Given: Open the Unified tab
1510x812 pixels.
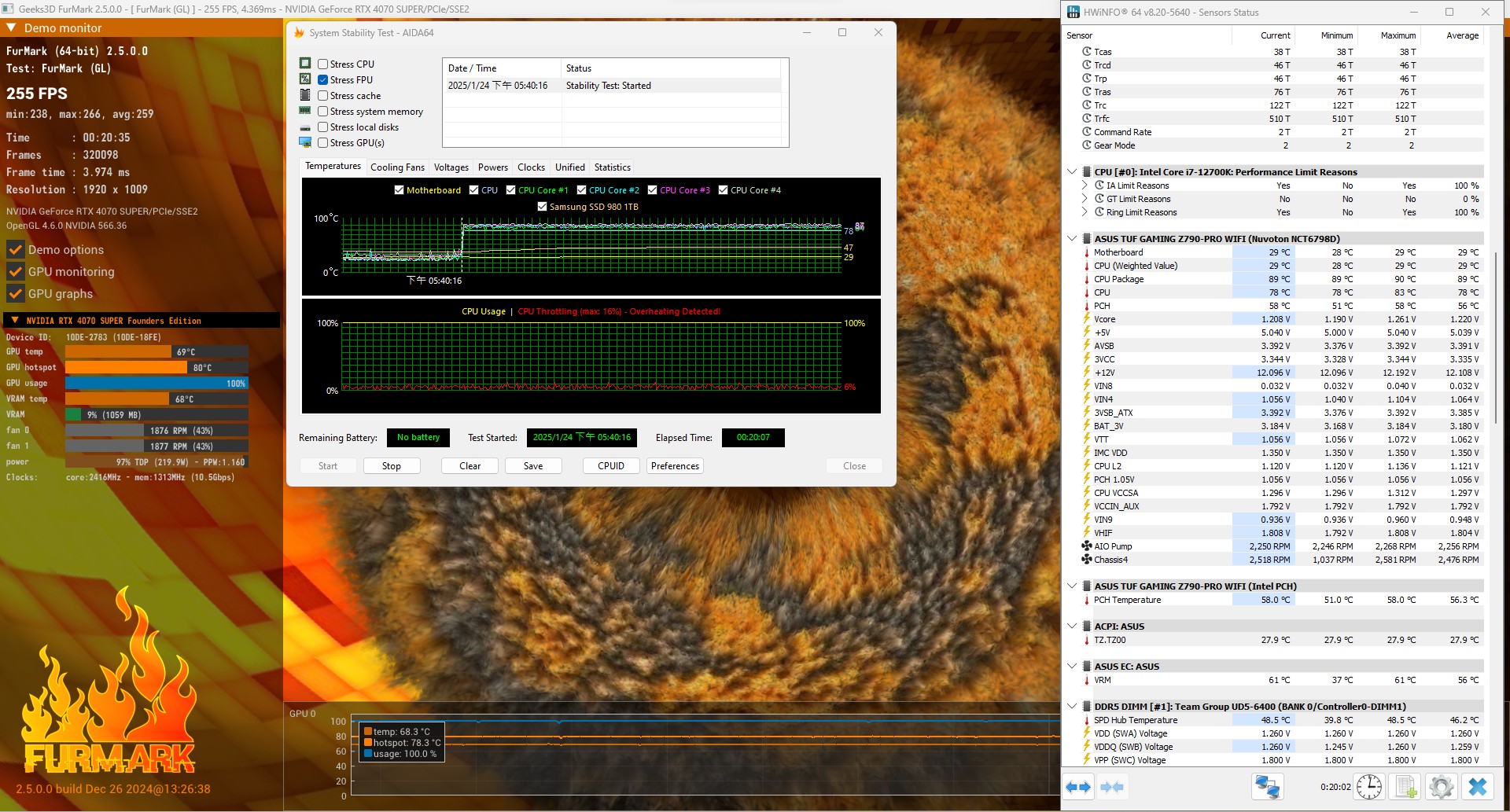Looking at the screenshot, I should [570, 167].
